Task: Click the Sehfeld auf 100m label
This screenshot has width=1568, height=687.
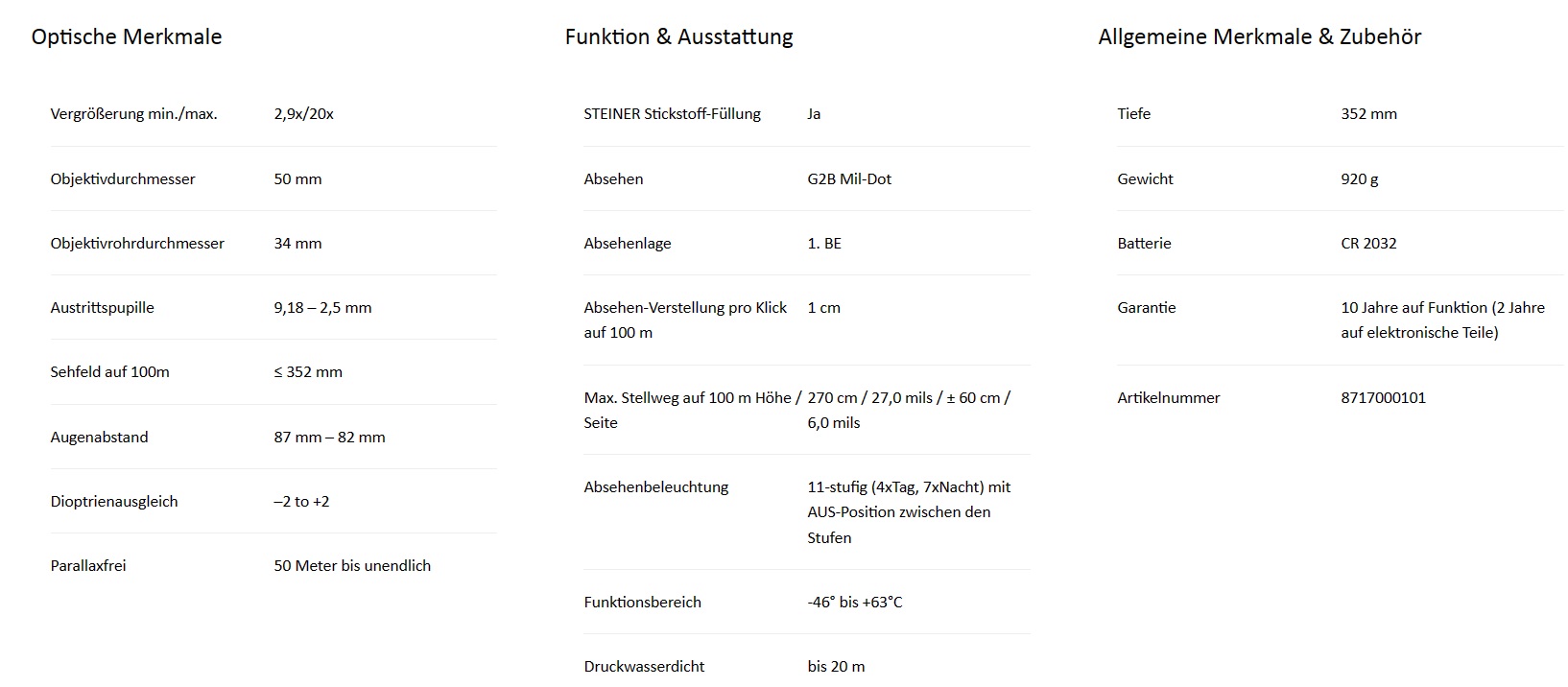Action: click(x=109, y=372)
